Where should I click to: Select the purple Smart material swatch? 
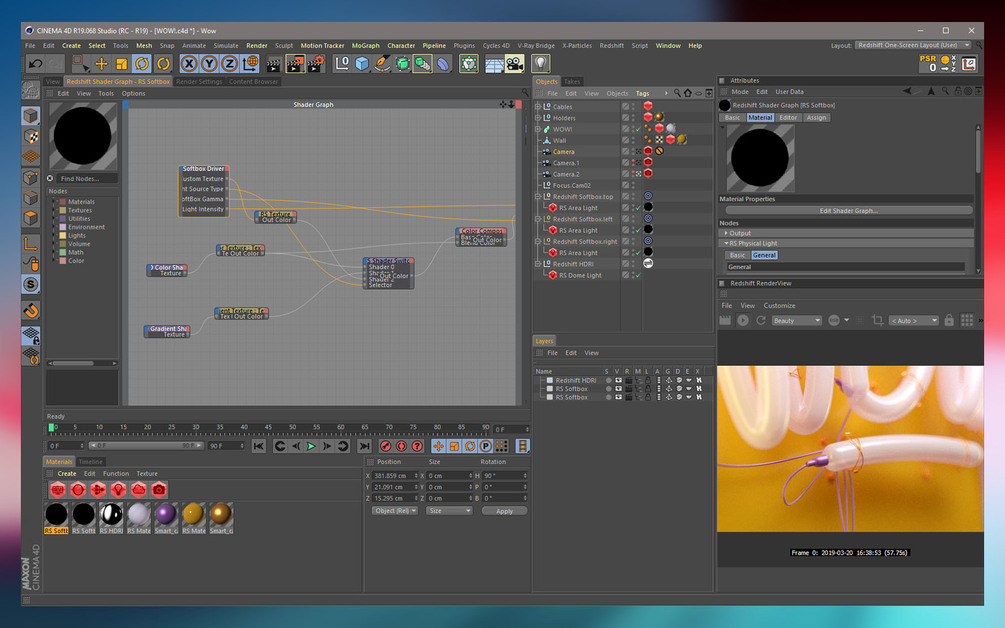[166, 514]
